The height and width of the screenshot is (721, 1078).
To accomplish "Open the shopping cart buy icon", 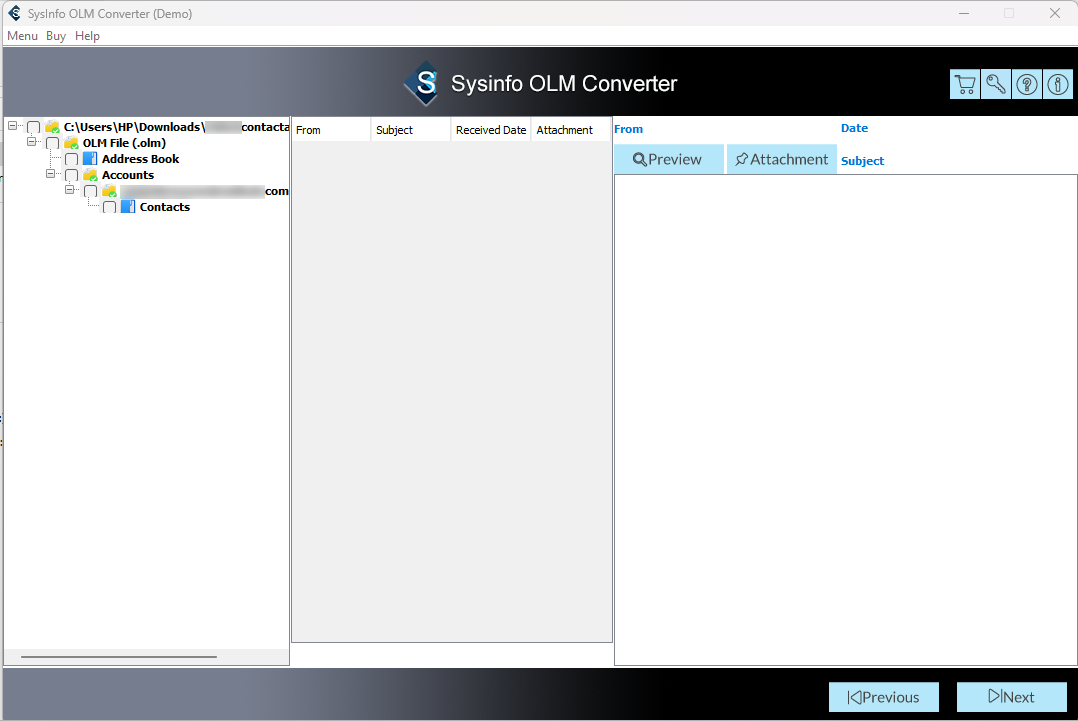I will click(x=965, y=85).
